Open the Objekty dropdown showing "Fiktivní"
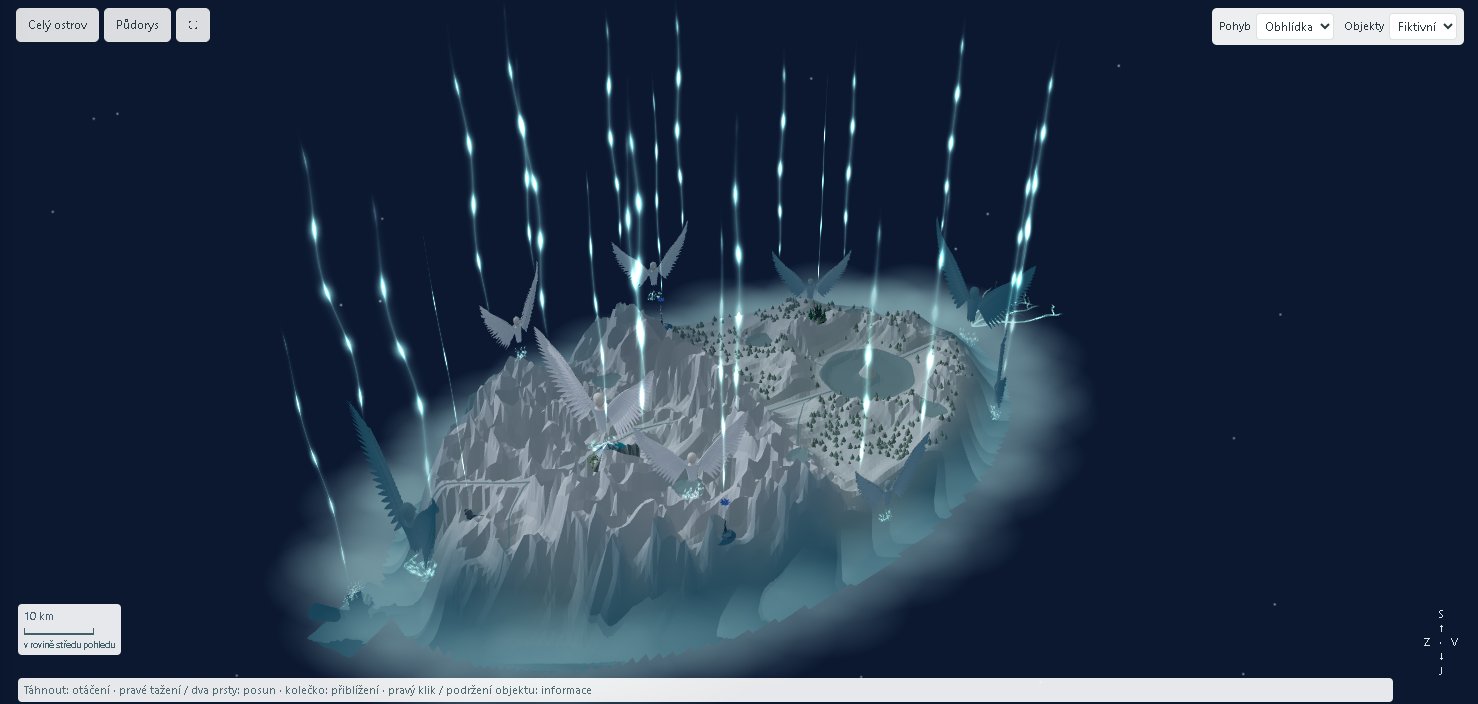This screenshot has height=704, width=1478. pyautogui.click(x=1423, y=27)
